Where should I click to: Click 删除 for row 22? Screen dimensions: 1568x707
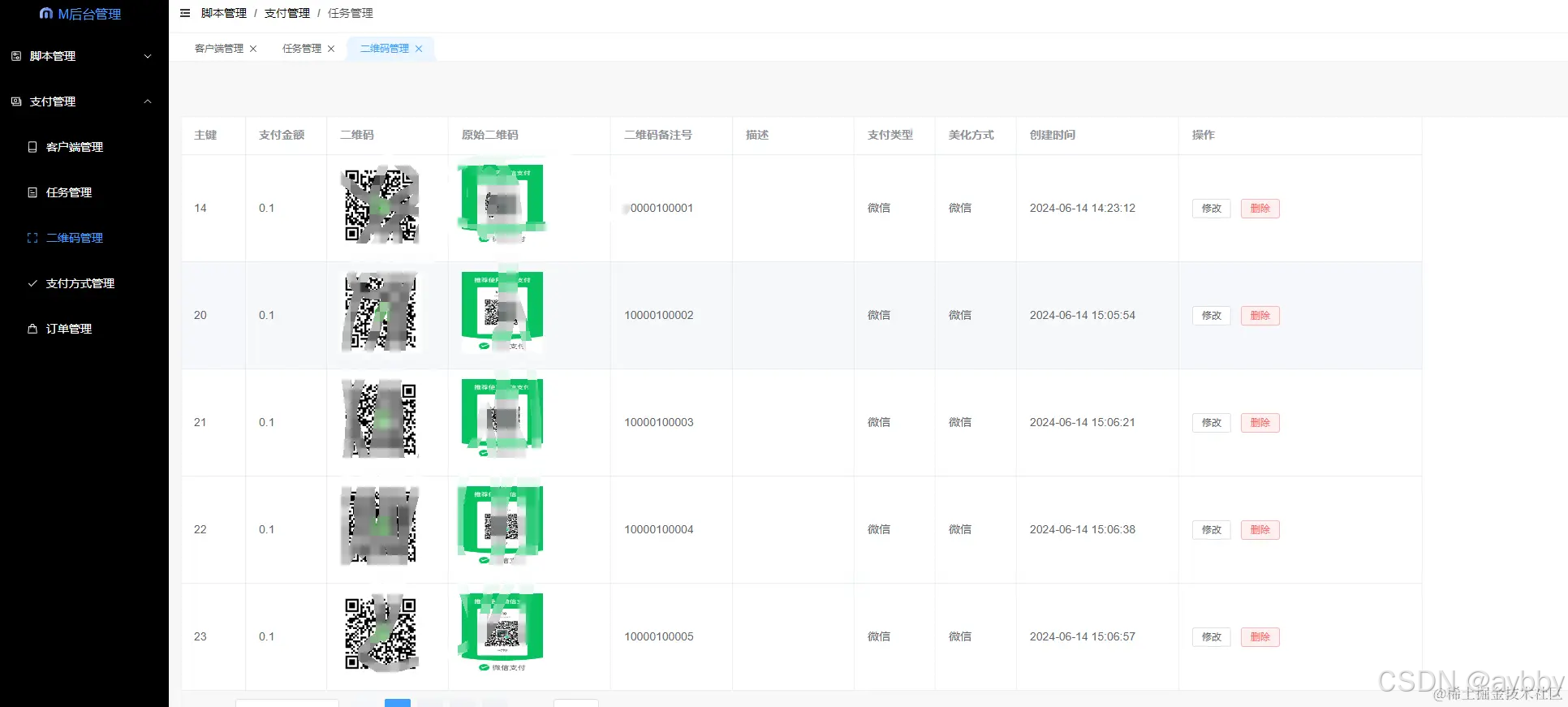(1260, 530)
